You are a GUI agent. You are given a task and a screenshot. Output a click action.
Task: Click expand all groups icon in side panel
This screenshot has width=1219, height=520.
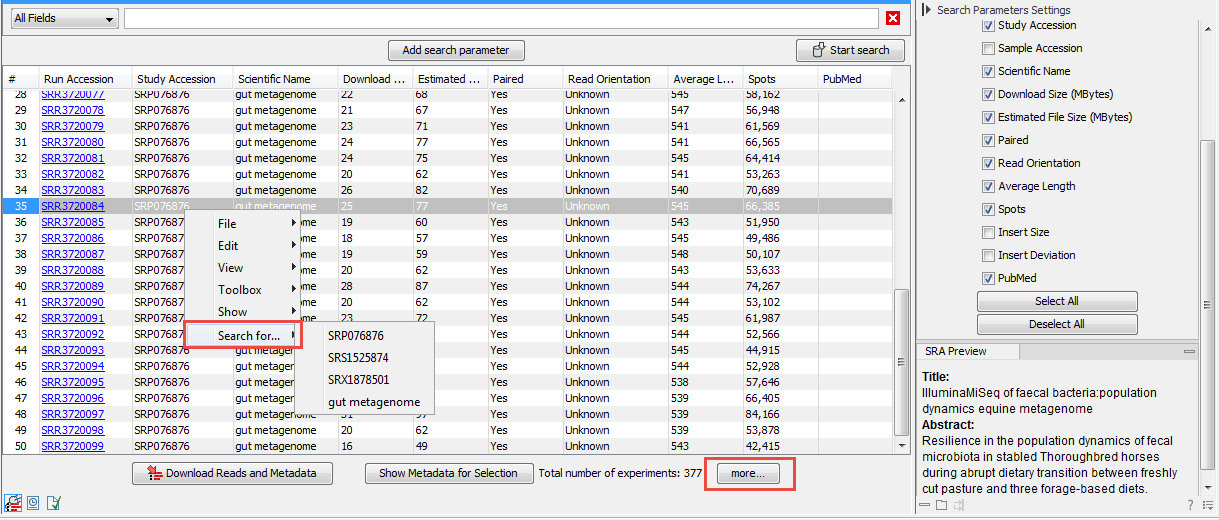[942, 506]
